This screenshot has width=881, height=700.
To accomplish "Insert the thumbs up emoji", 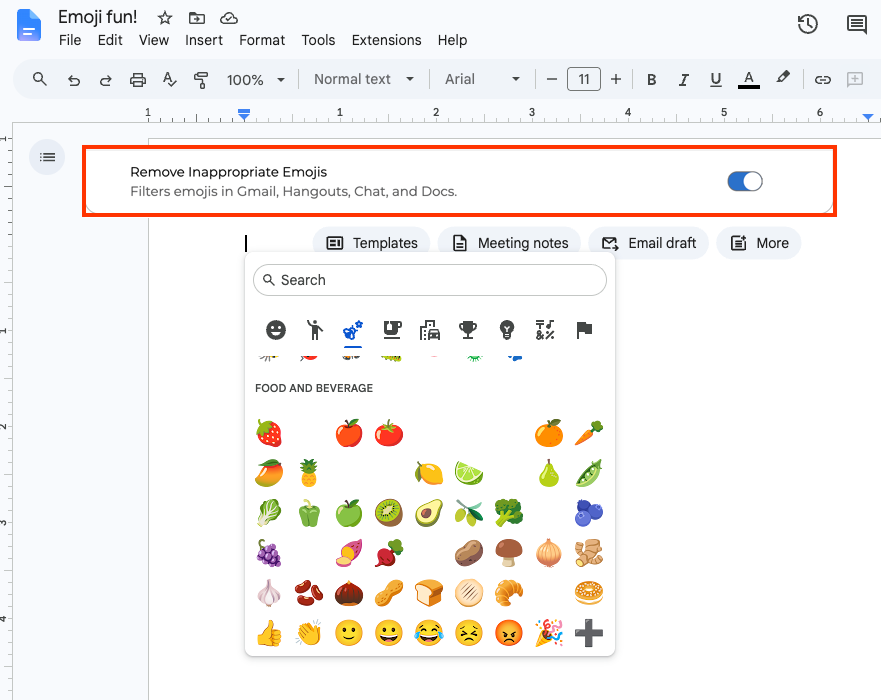I will click(269, 633).
